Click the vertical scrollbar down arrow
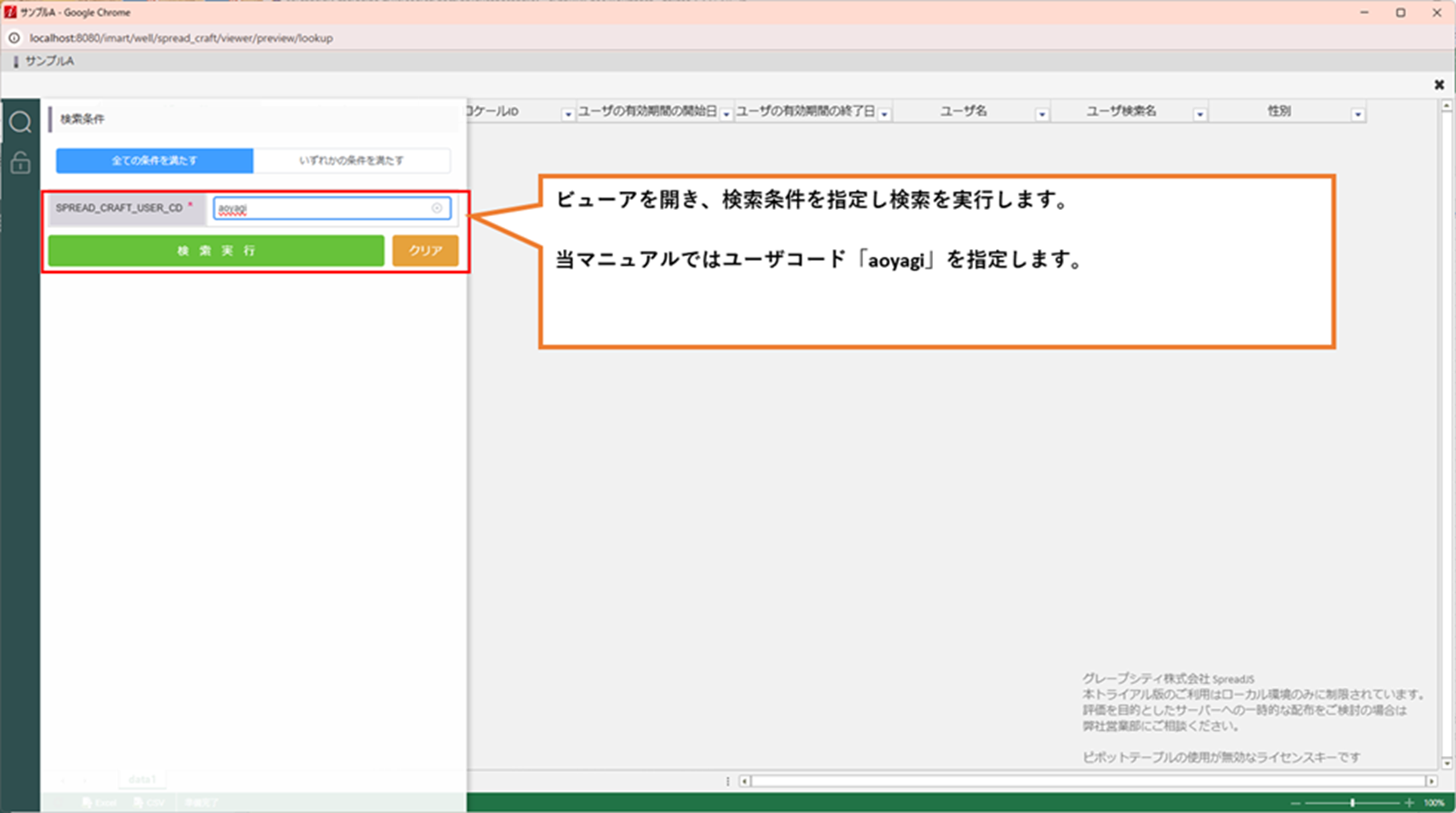This screenshot has height=813, width=1456. pos(1447,763)
